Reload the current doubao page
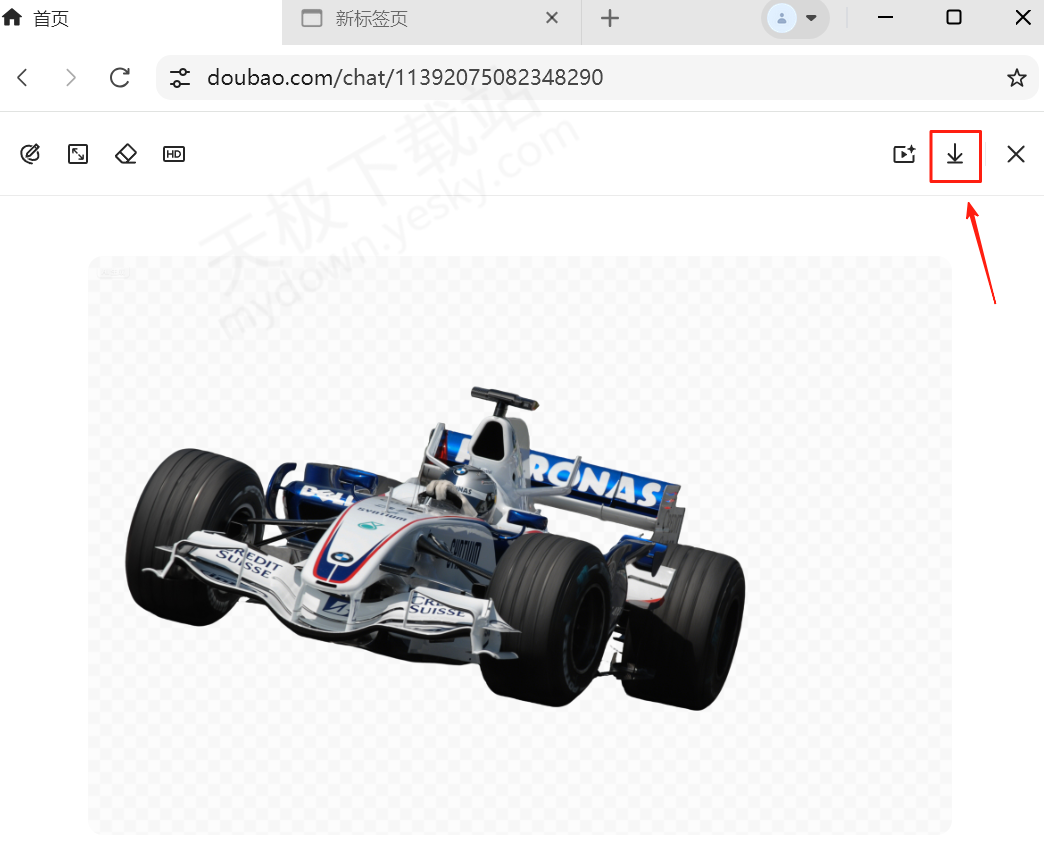This screenshot has height=849, width=1044. click(120, 78)
